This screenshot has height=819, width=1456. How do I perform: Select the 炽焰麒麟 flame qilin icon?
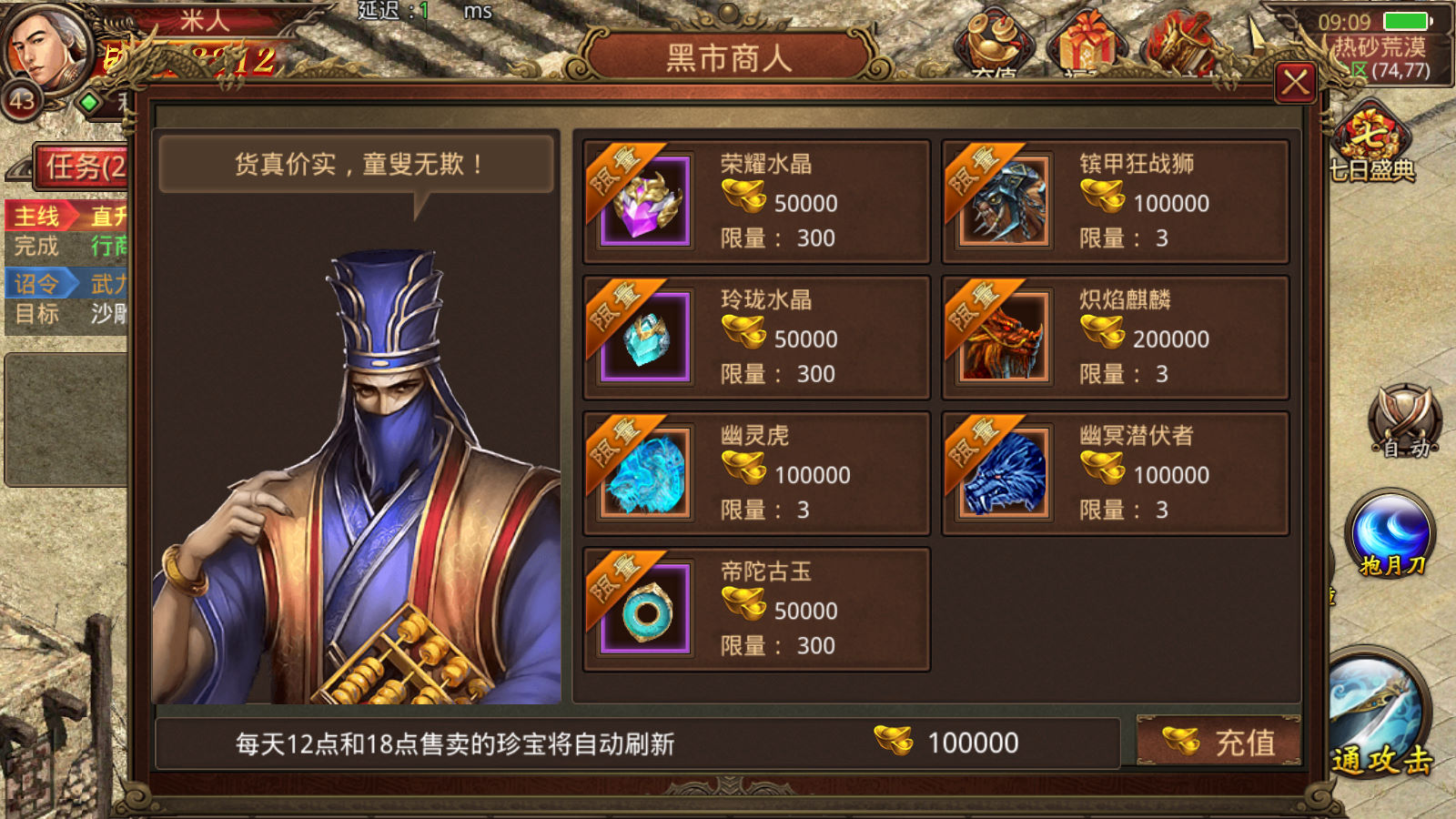(x=1004, y=337)
